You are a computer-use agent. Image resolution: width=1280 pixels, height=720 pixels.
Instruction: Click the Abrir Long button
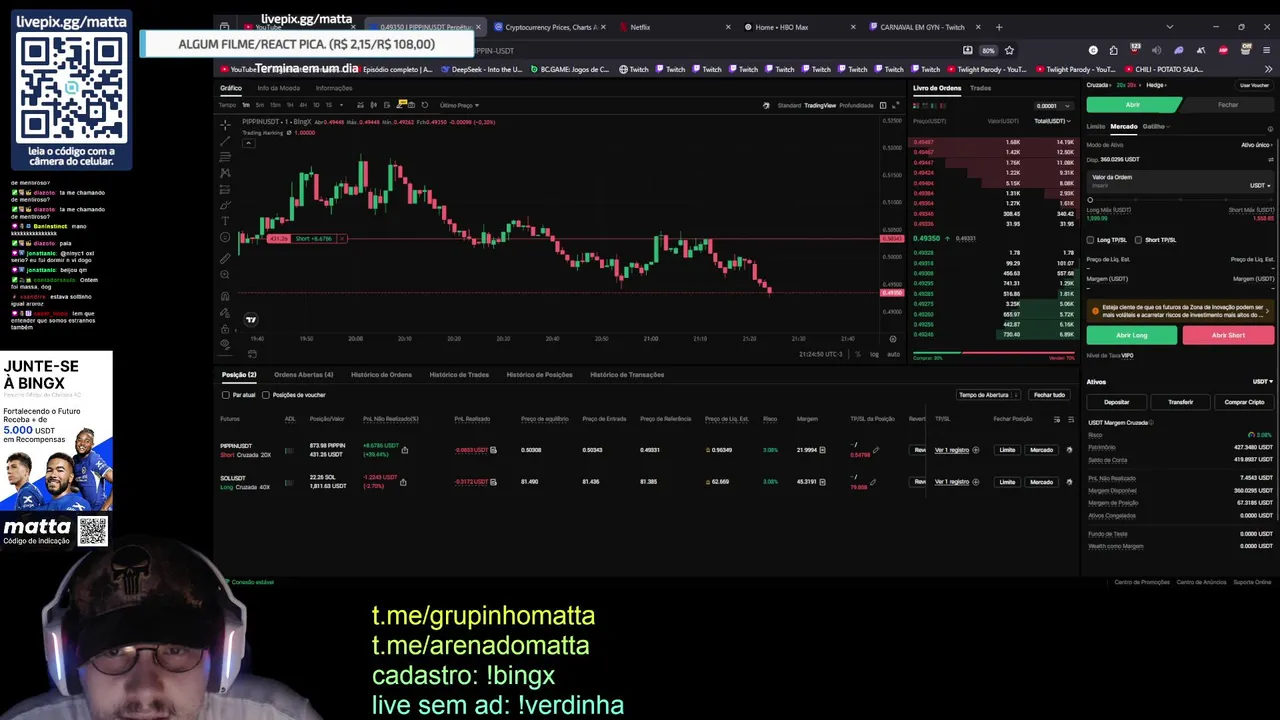tap(1132, 335)
